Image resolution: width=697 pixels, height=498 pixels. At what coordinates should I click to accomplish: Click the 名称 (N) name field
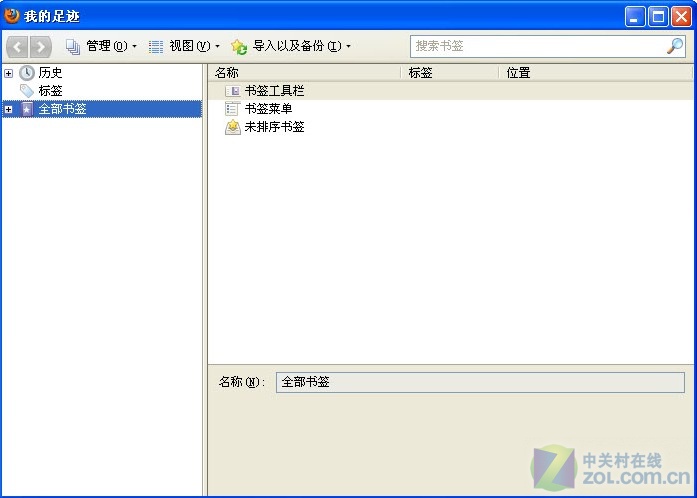click(480, 382)
